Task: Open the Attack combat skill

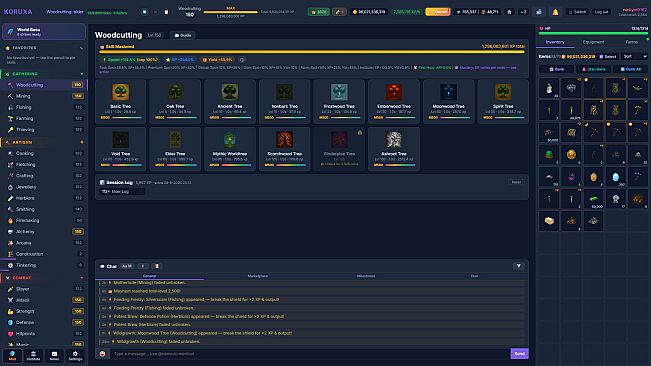Action: tap(44, 300)
